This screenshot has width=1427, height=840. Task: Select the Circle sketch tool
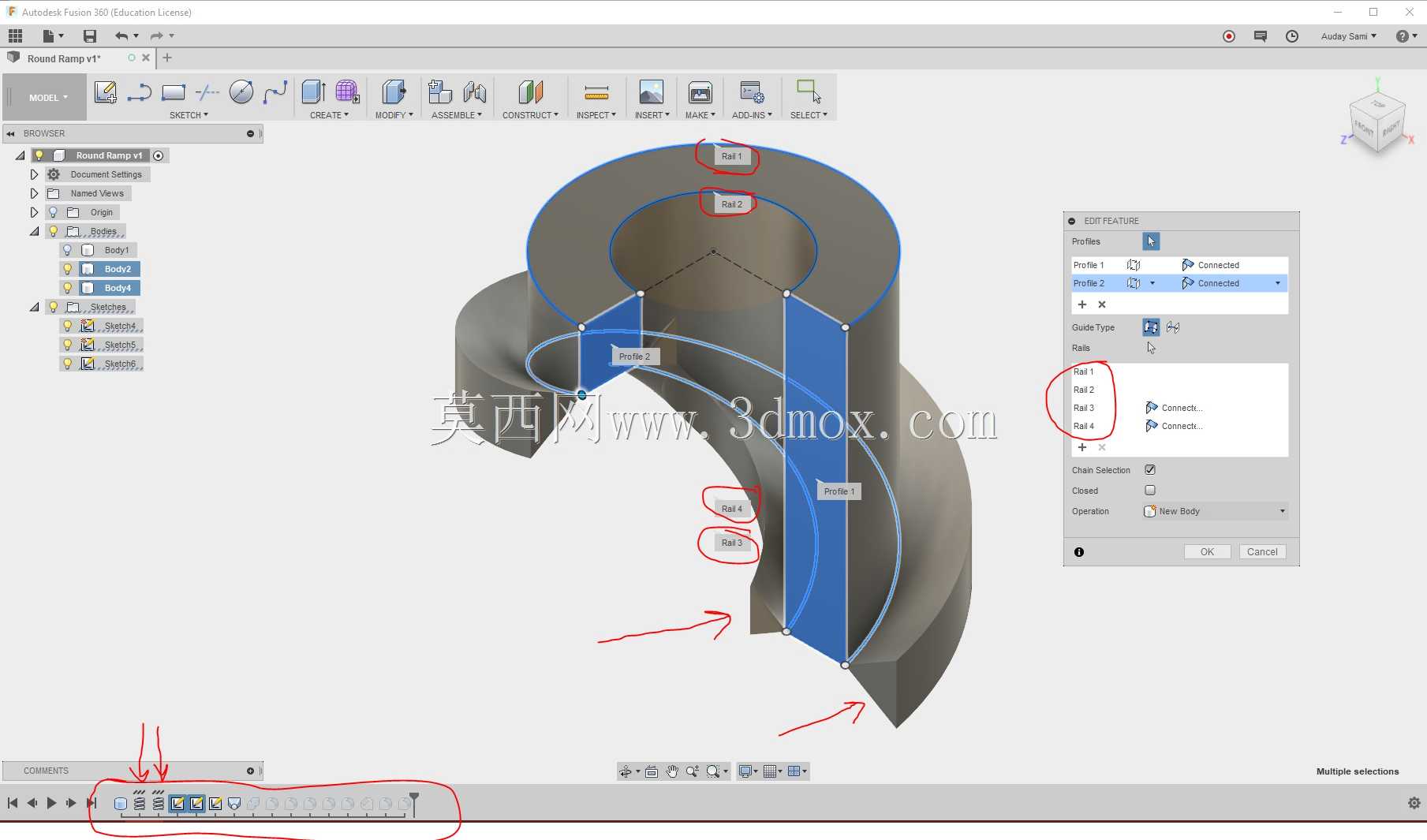pyautogui.click(x=241, y=92)
